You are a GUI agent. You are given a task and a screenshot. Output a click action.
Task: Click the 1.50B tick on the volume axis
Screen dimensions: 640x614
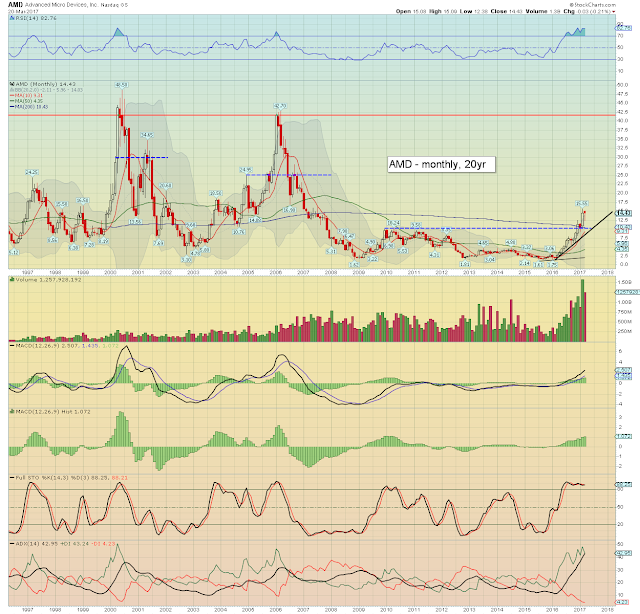(x=624, y=282)
